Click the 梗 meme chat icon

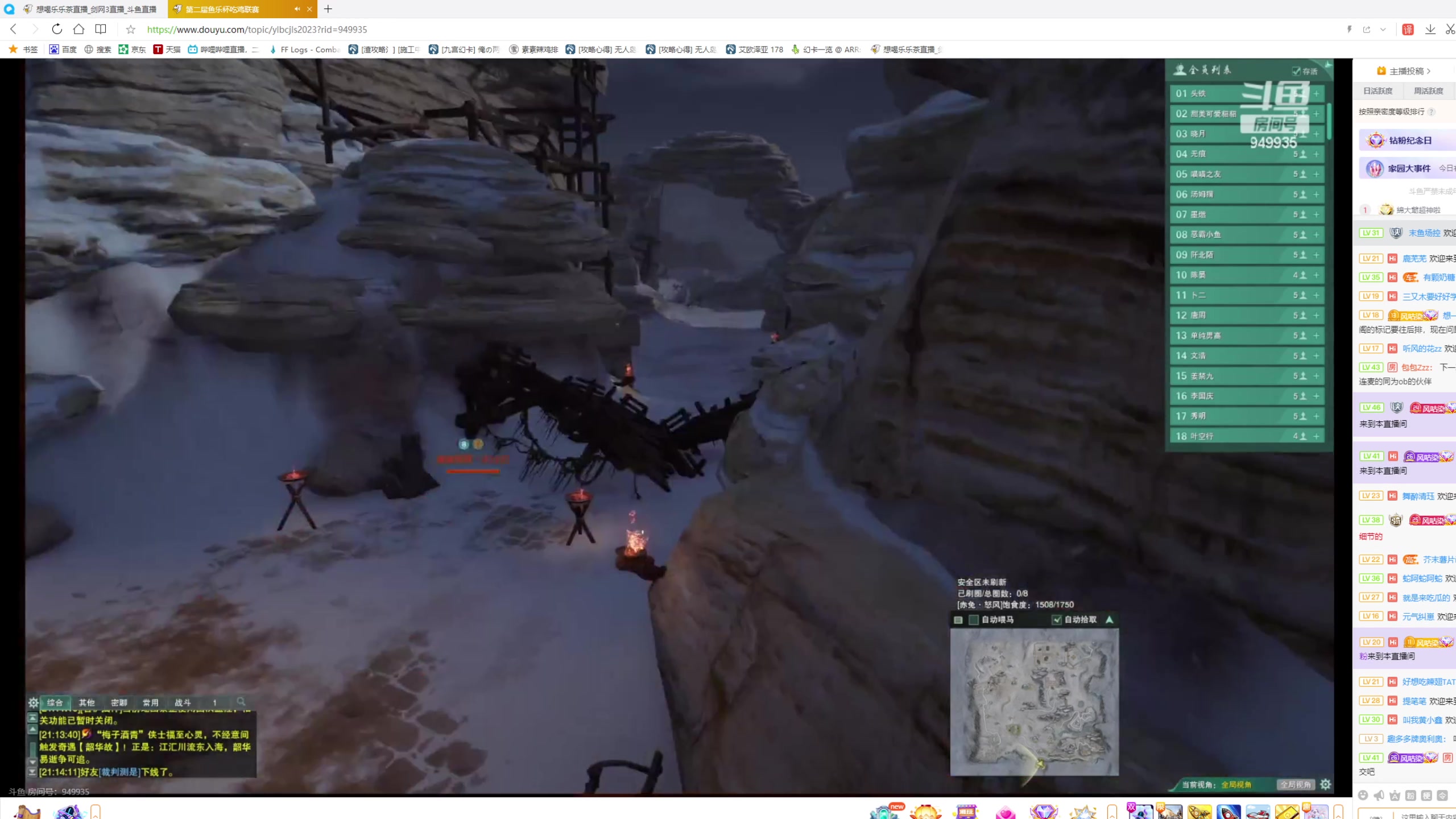(1426, 795)
